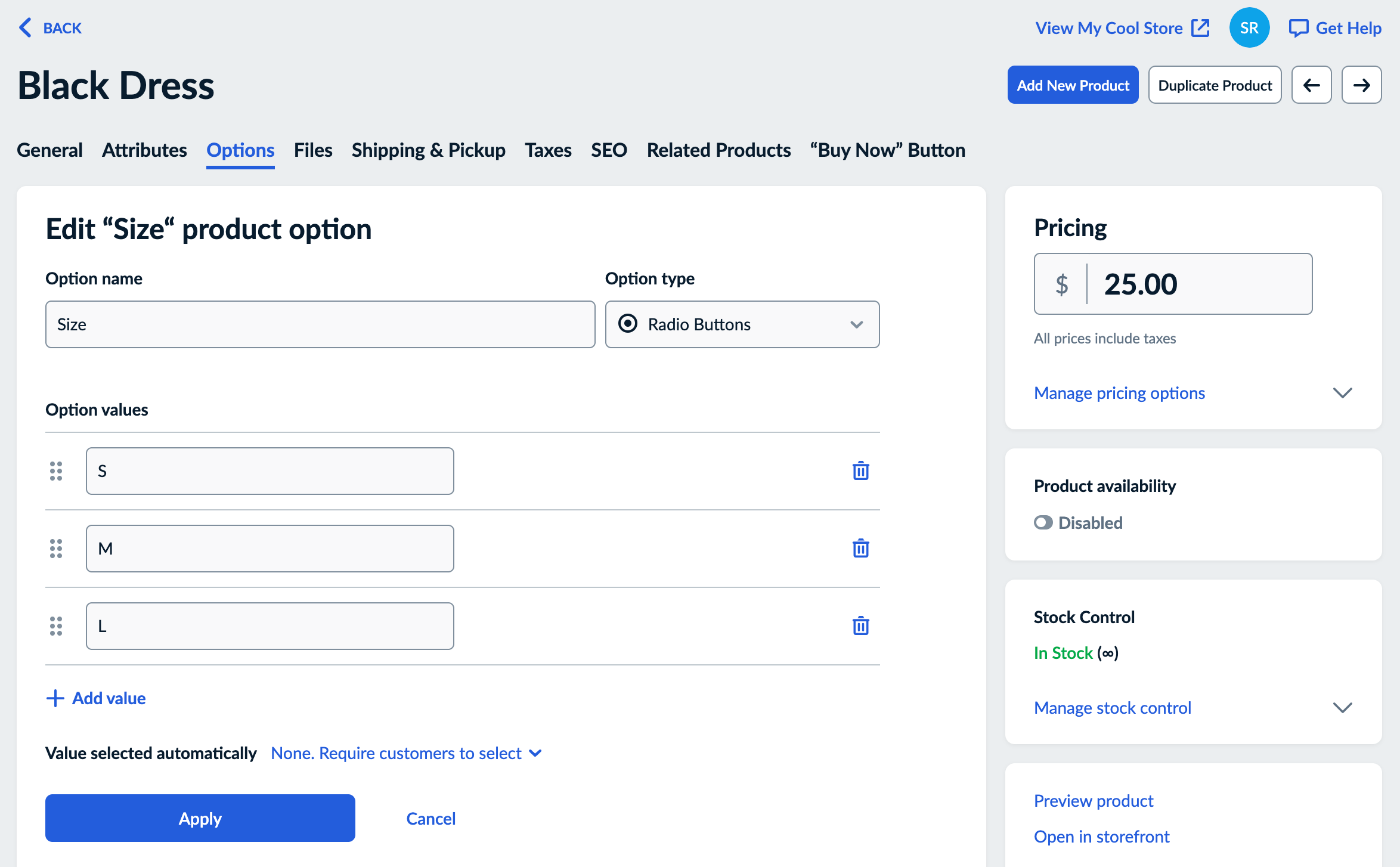Click the previous product arrow button
This screenshot has height=867, width=1400.
pyautogui.click(x=1311, y=85)
